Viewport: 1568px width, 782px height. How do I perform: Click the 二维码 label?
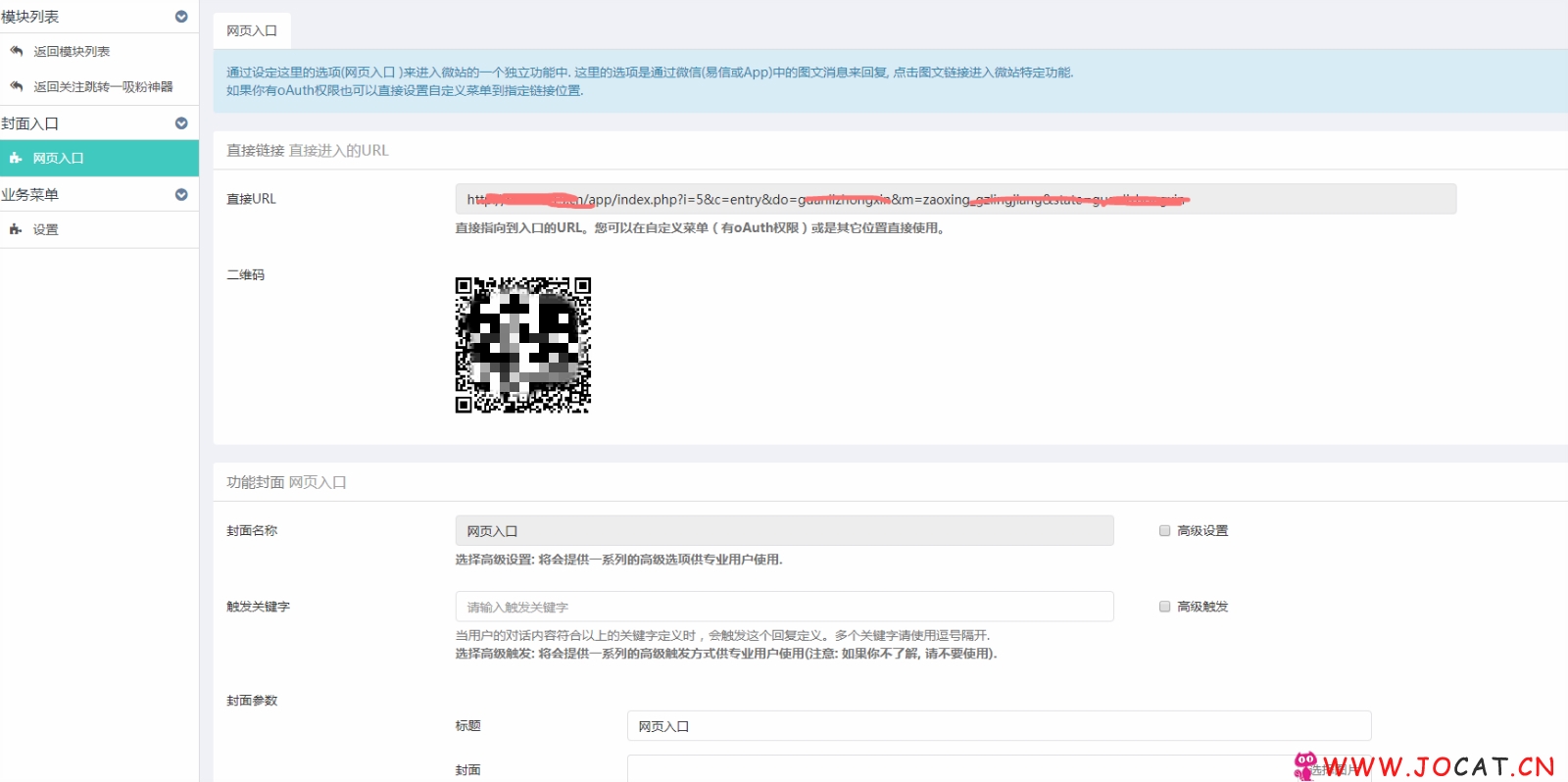(x=246, y=274)
